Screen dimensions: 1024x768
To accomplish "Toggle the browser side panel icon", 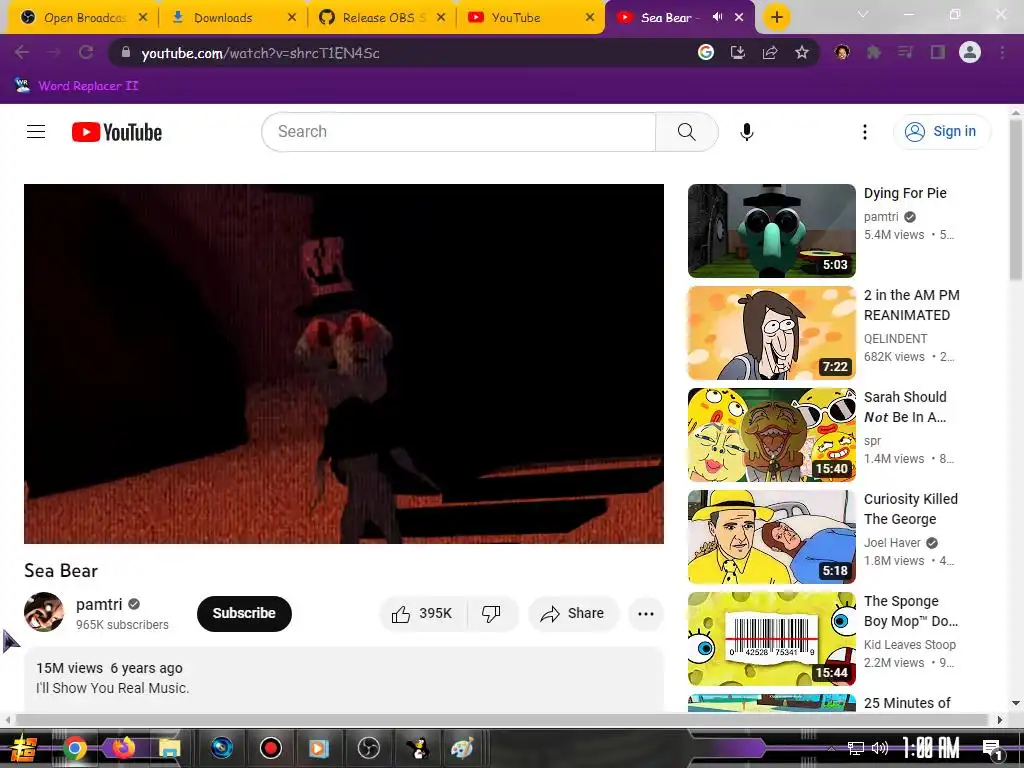I will point(938,52).
